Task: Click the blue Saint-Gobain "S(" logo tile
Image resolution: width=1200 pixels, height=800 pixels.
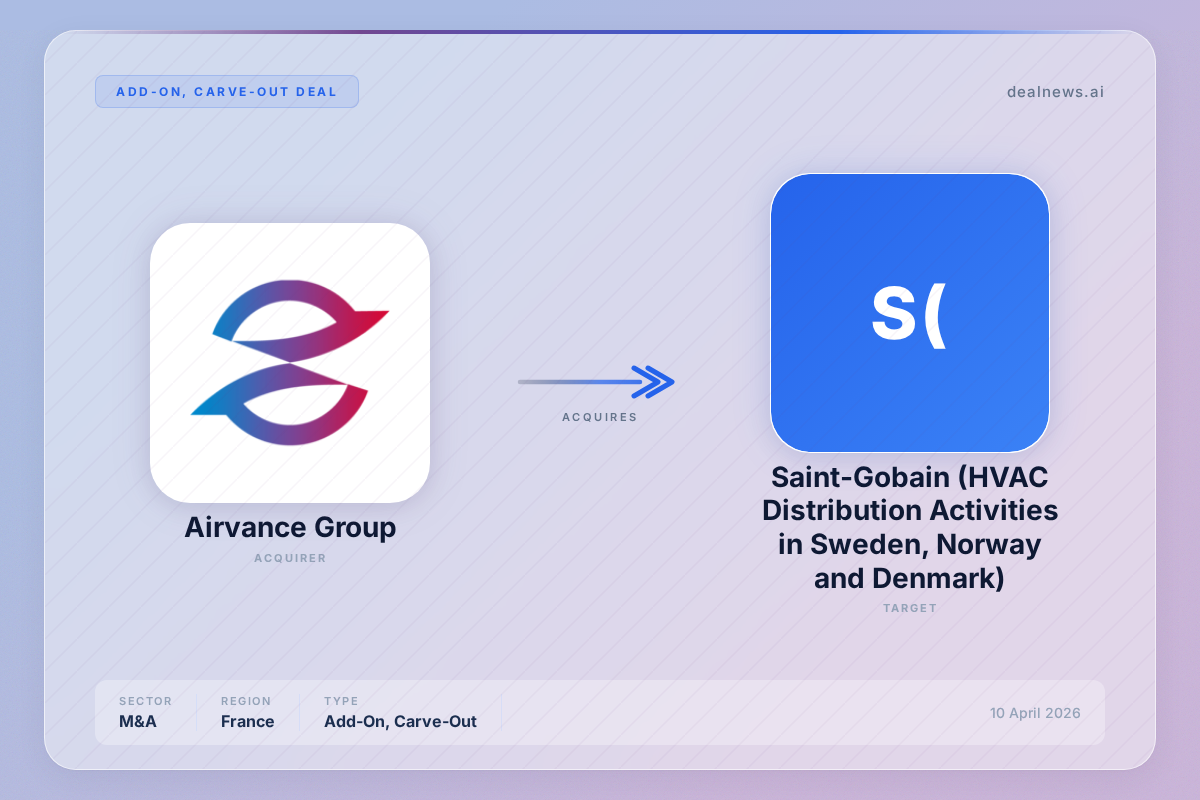Action: click(x=909, y=313)
